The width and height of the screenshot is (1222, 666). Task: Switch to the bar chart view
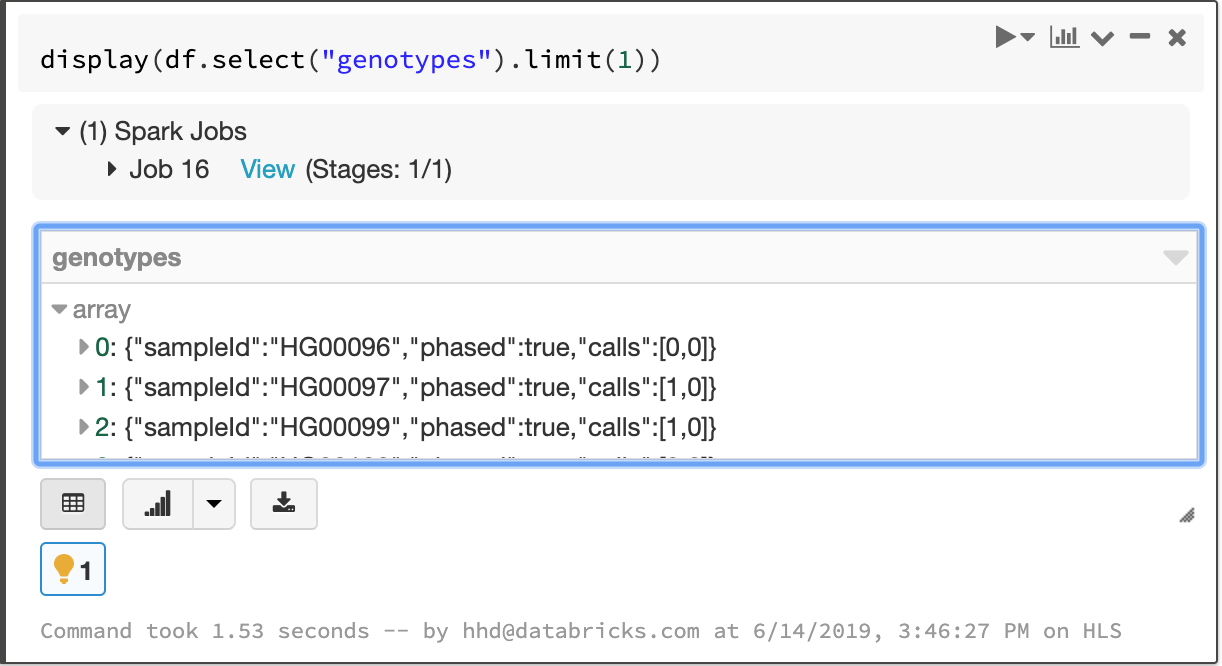pyautogui.click(x=157, y=503)
